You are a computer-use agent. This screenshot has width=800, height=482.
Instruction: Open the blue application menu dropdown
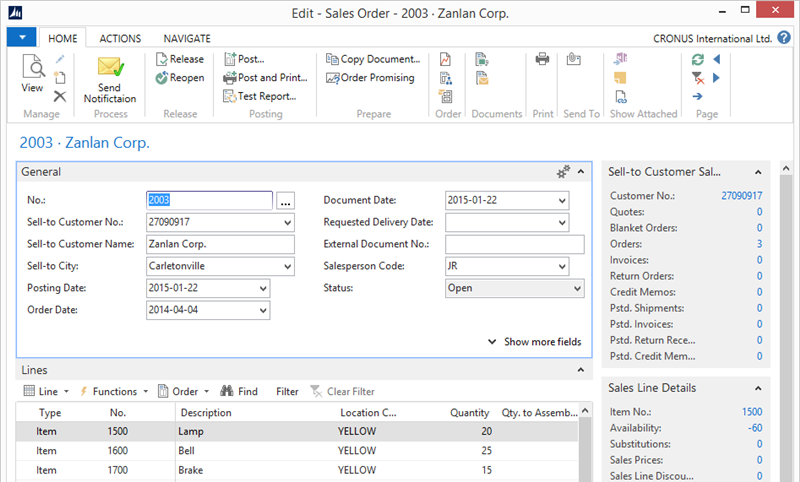[x=21, y=37]
